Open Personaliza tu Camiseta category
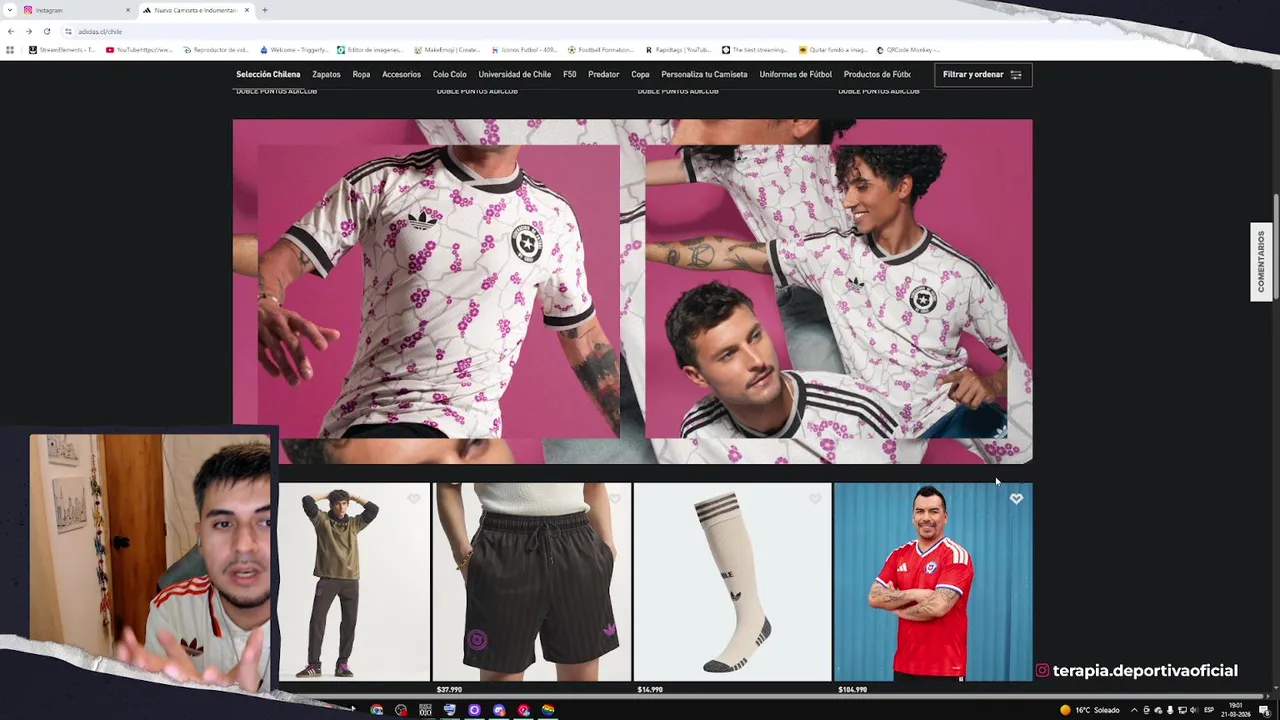1280x720 pixels. pyautogui.click(x=704, y=74)
